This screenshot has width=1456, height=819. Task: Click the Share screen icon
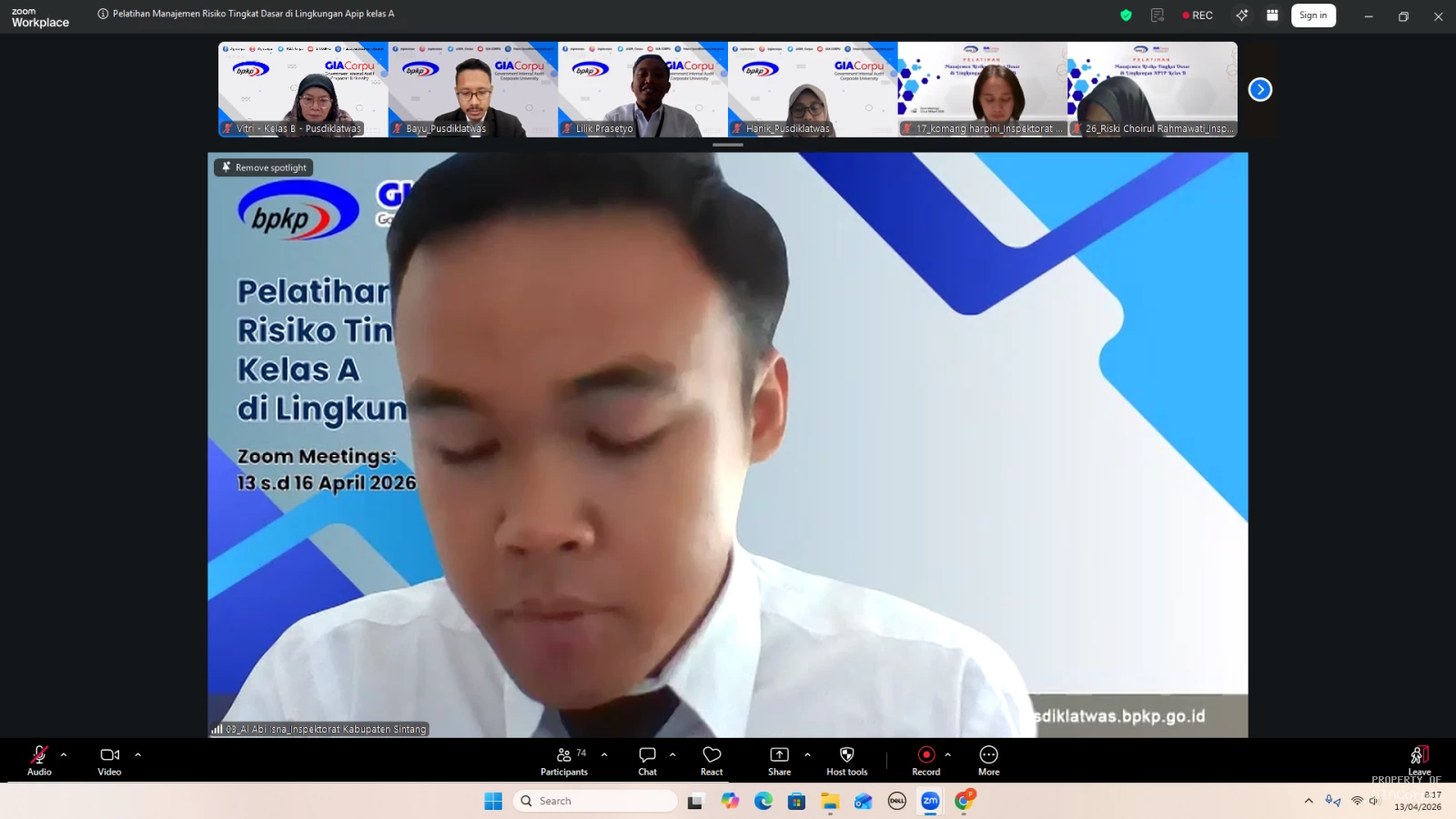pyautogui.click(x=779, y=760)
